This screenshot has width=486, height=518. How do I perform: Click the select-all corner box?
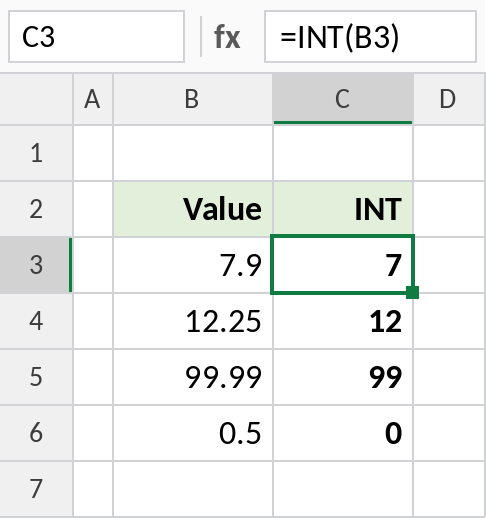tap(36, 99)
